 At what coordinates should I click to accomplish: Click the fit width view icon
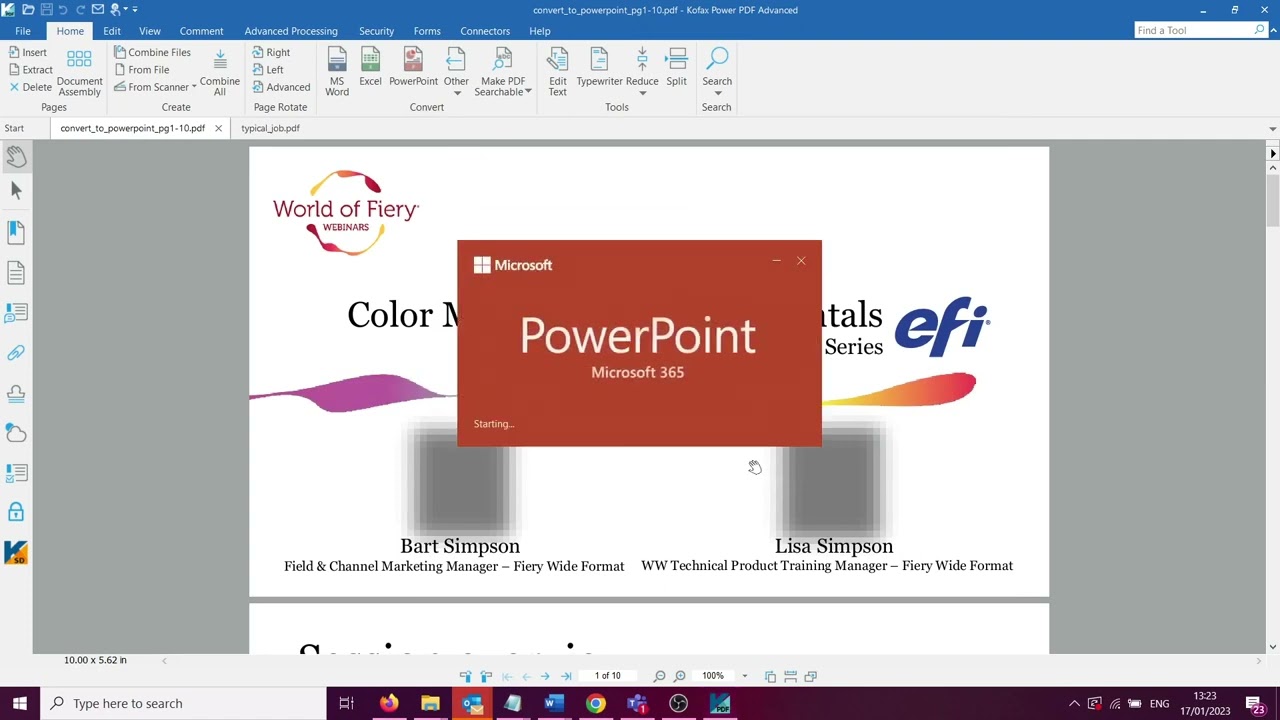(x=790, y=676)
